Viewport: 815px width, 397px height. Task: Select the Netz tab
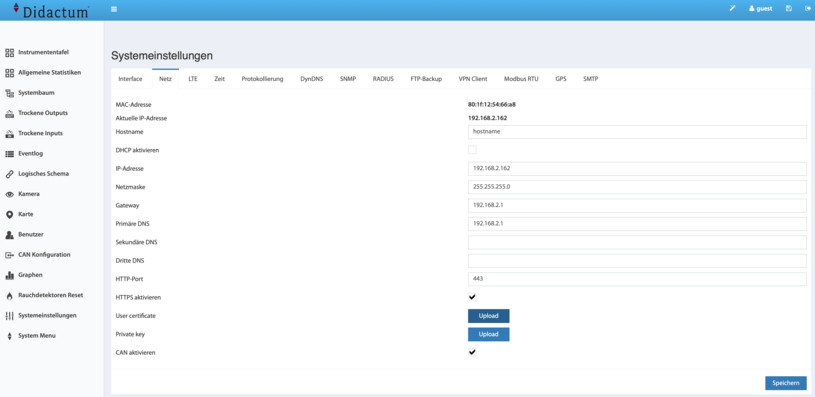(x=165, y=79)
